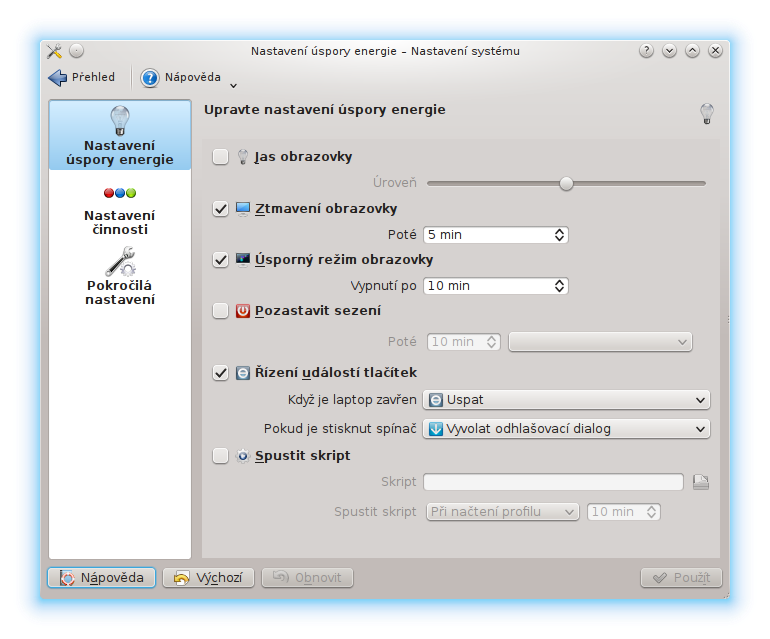Click the browse file icon next to Skript
Viewport: 770px width, 639px height.
click(701, 482)
